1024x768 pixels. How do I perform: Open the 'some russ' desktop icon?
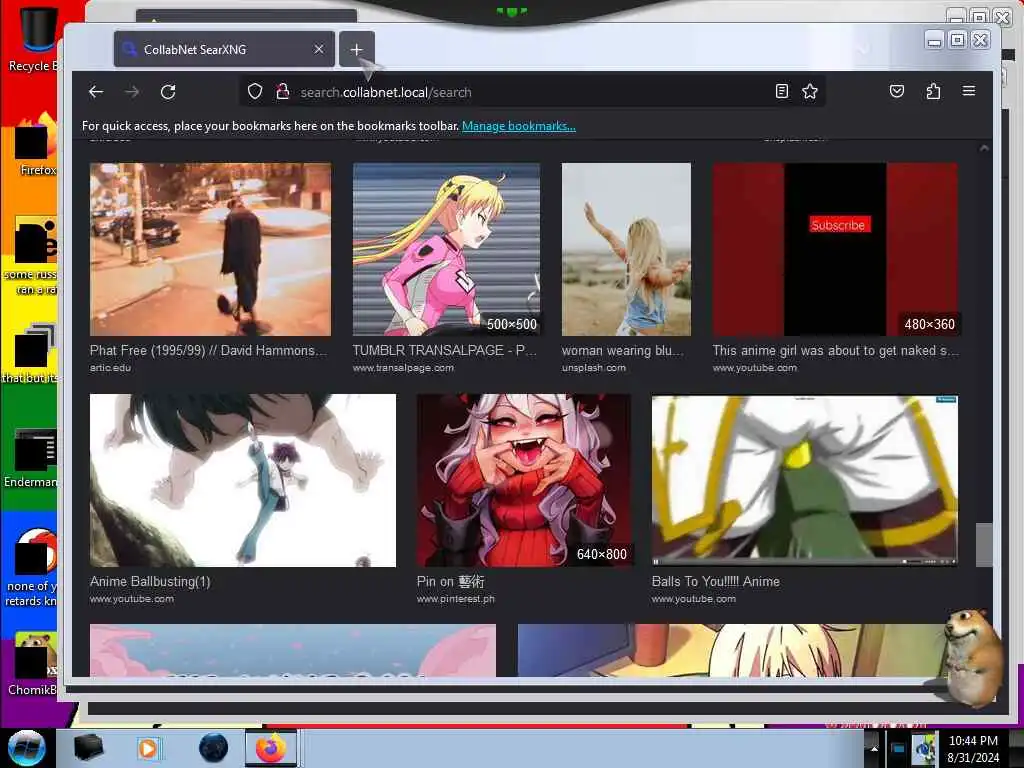(31, 256)
